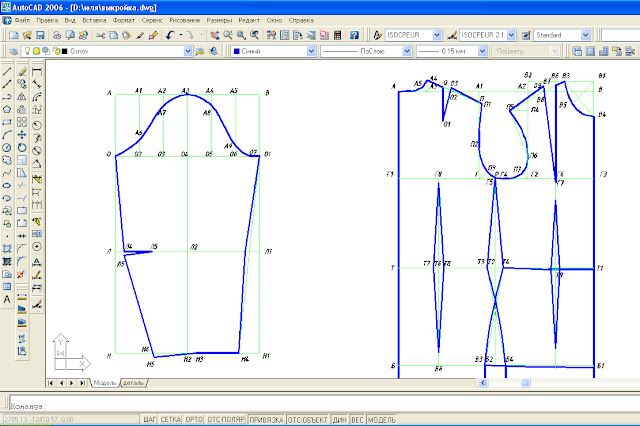Click the Open file icon
The width and height of the screenshot is (640, 426).
coord(27,36)
